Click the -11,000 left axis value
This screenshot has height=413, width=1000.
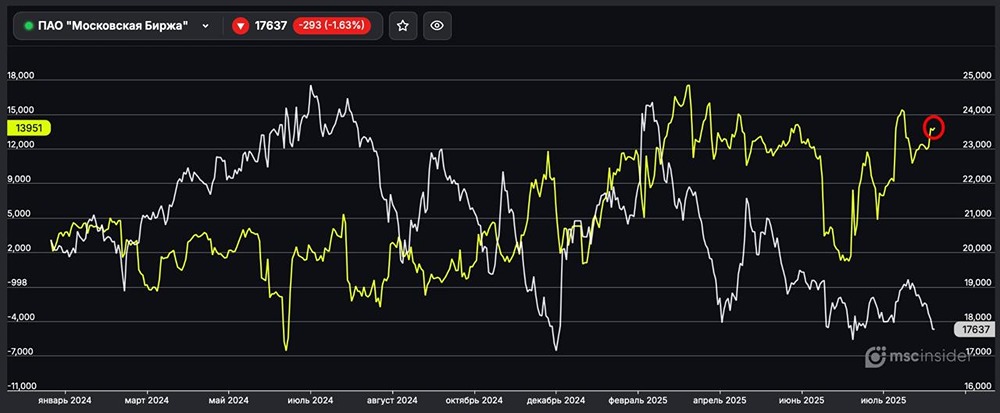click(21, 387)
